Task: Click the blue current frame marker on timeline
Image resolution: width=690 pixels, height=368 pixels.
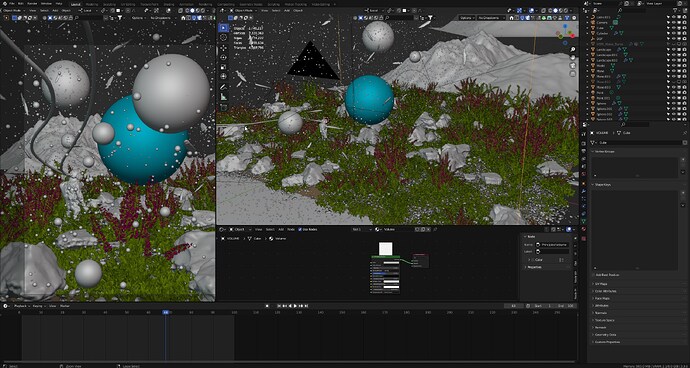Action: point(165,312)
